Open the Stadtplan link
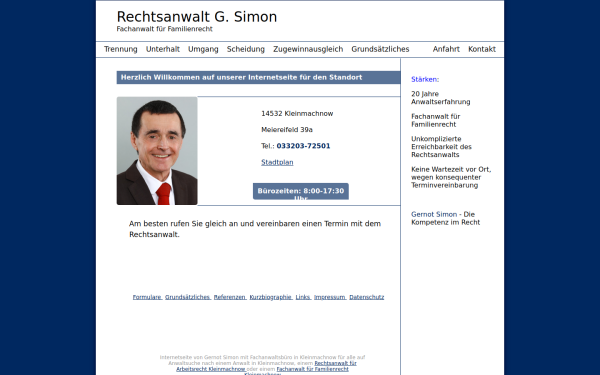Screen dimensions: 600x375 (277, 162)
